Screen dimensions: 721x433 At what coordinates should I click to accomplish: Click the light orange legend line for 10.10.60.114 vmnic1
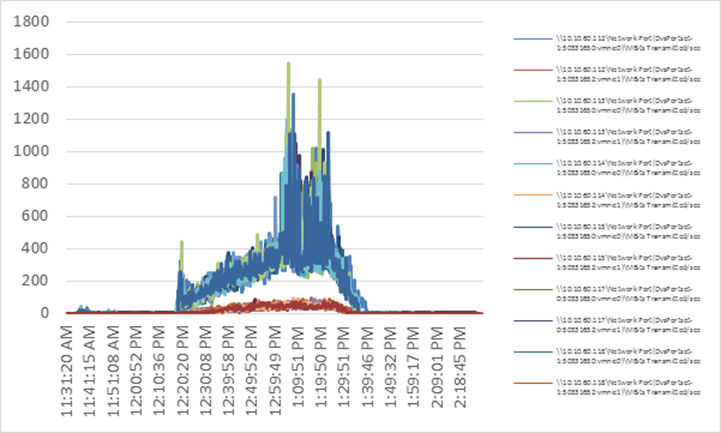(x=533, y=195)
